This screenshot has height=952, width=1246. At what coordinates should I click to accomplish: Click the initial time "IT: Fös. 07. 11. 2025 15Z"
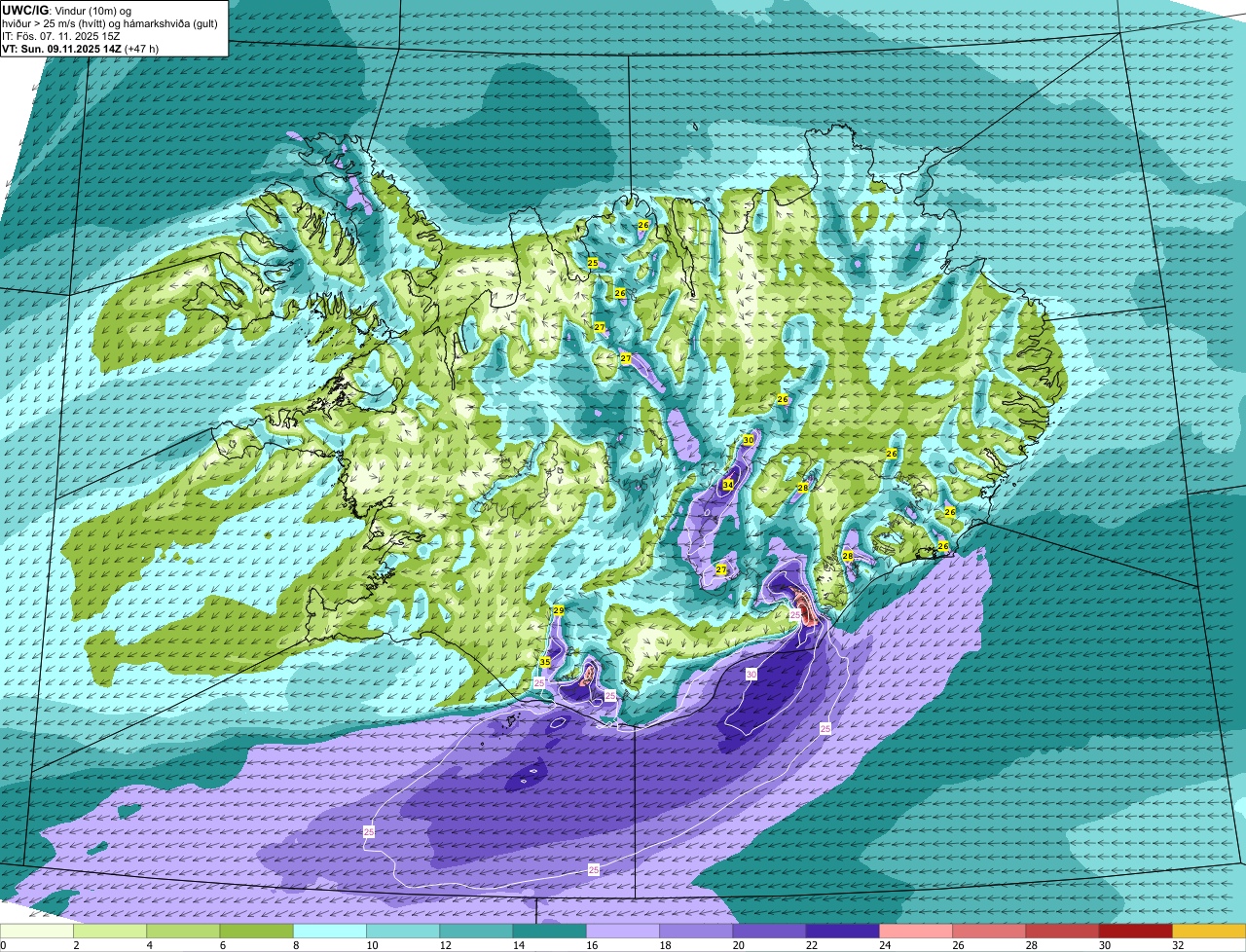[x=60, y=35]
